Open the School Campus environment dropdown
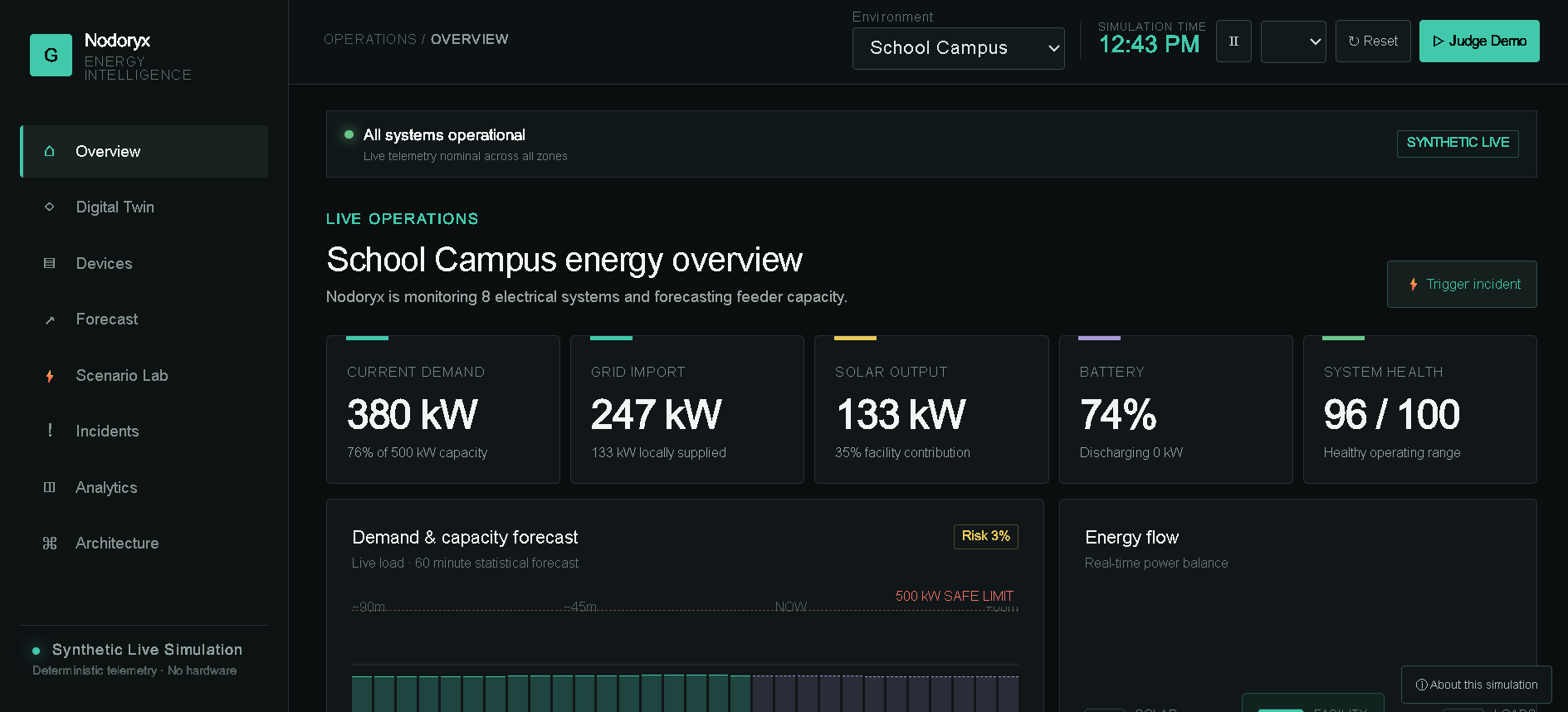The image size is (1568, 712). (958, 48)
